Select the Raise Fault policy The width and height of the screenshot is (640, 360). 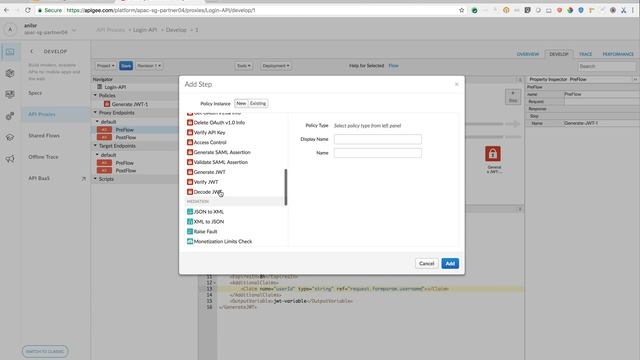(x=202, y=231)
